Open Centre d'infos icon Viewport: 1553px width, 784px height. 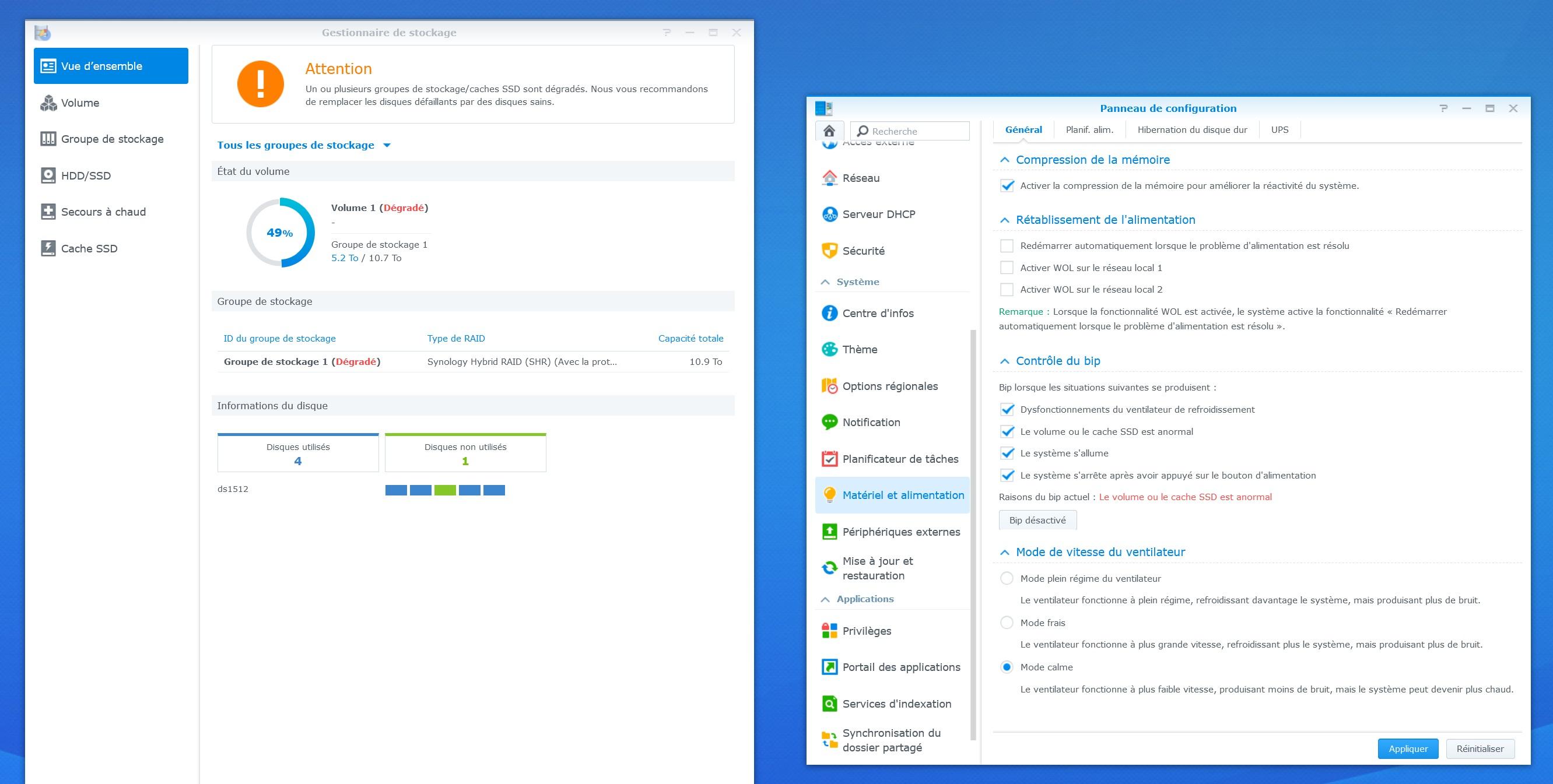tap(829, 314)
